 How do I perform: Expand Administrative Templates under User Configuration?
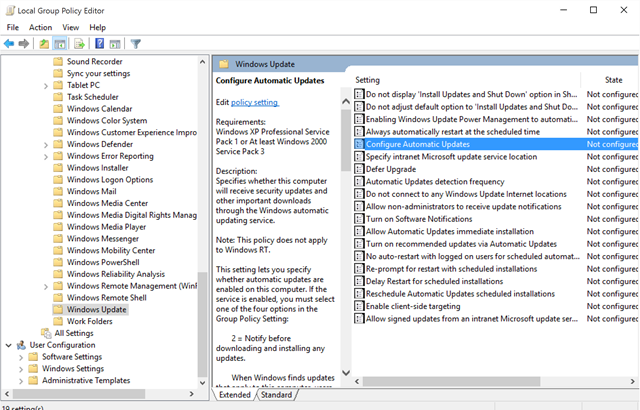click(20, 380)
